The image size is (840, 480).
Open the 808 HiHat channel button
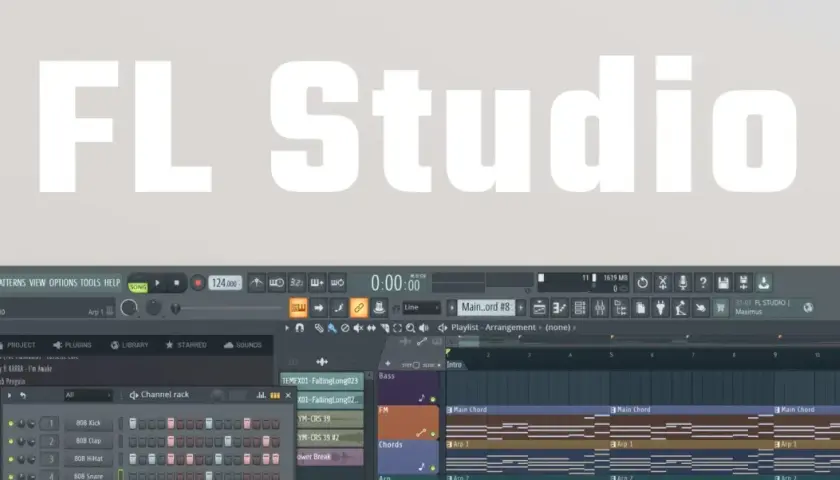(88, 459)
